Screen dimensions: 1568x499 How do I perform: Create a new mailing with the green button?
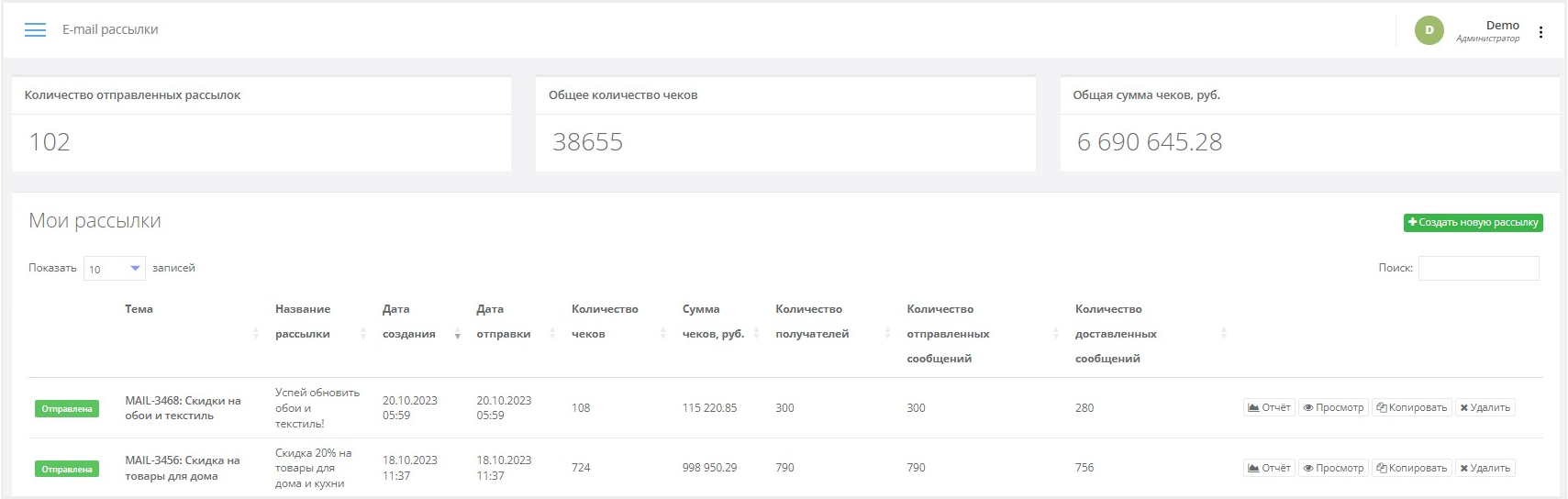coord(1473,223)
